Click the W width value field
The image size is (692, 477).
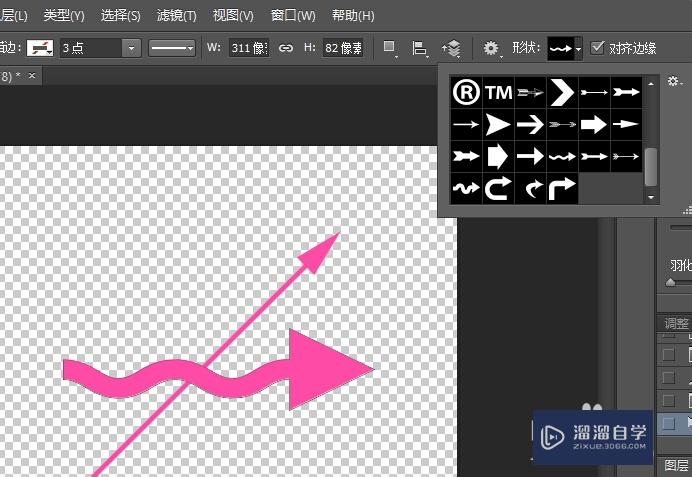tap(249, 48)
